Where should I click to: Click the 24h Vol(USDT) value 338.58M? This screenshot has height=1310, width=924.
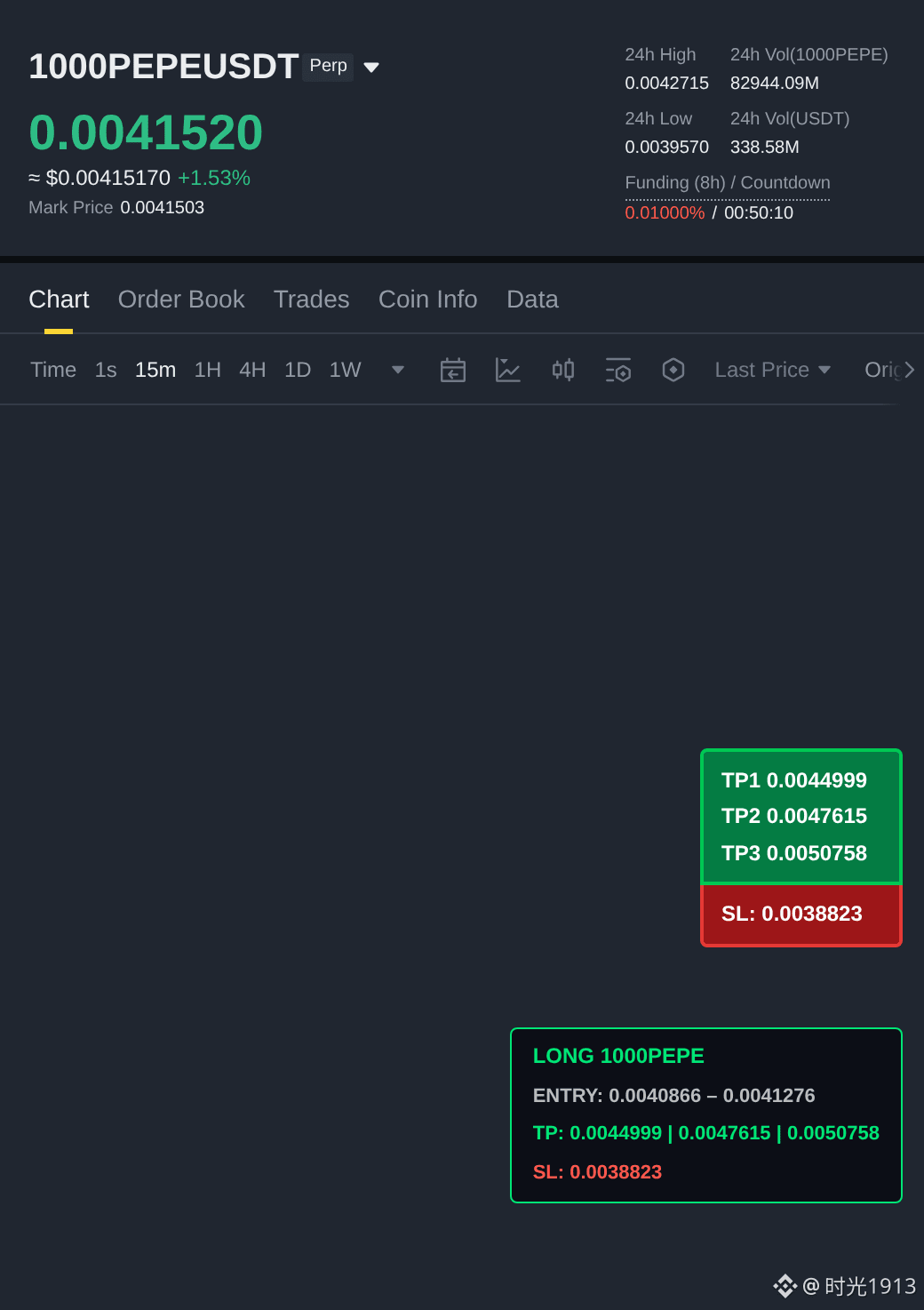[765, 147]
